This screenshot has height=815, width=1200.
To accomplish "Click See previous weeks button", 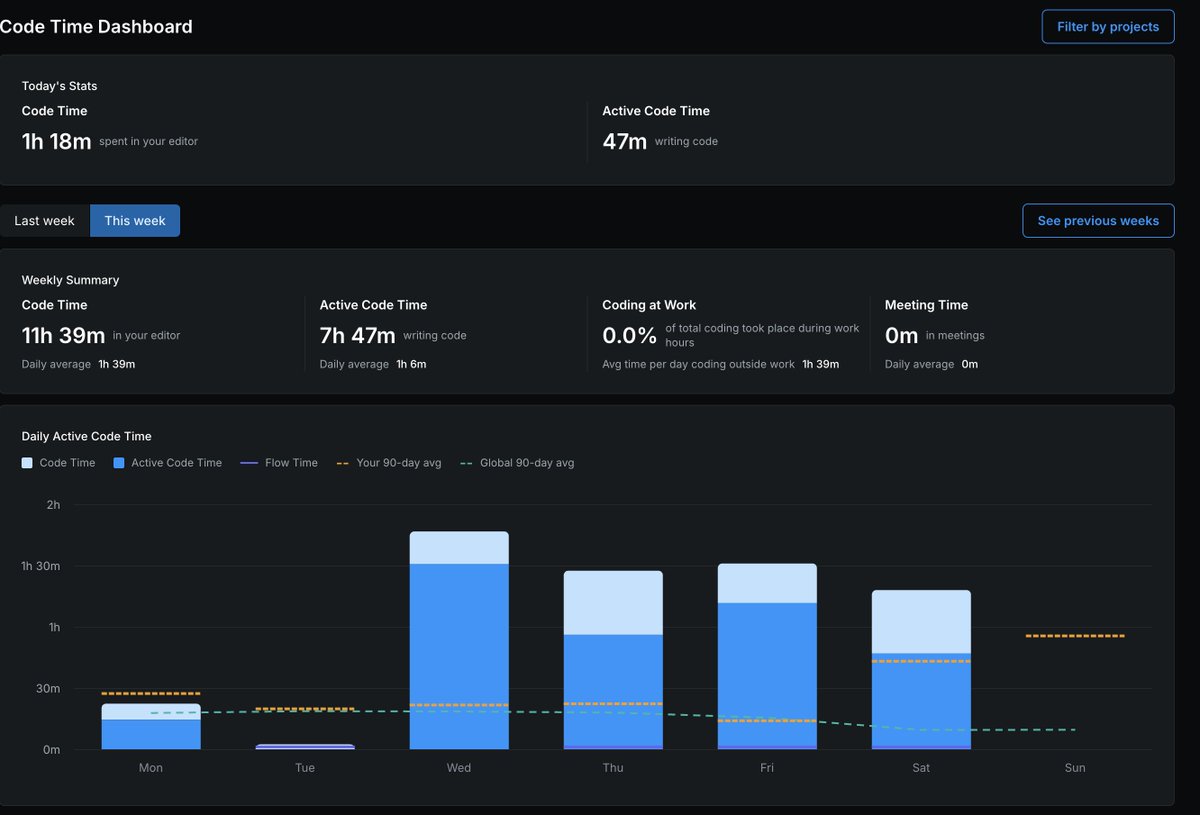I will (1098, 221).
